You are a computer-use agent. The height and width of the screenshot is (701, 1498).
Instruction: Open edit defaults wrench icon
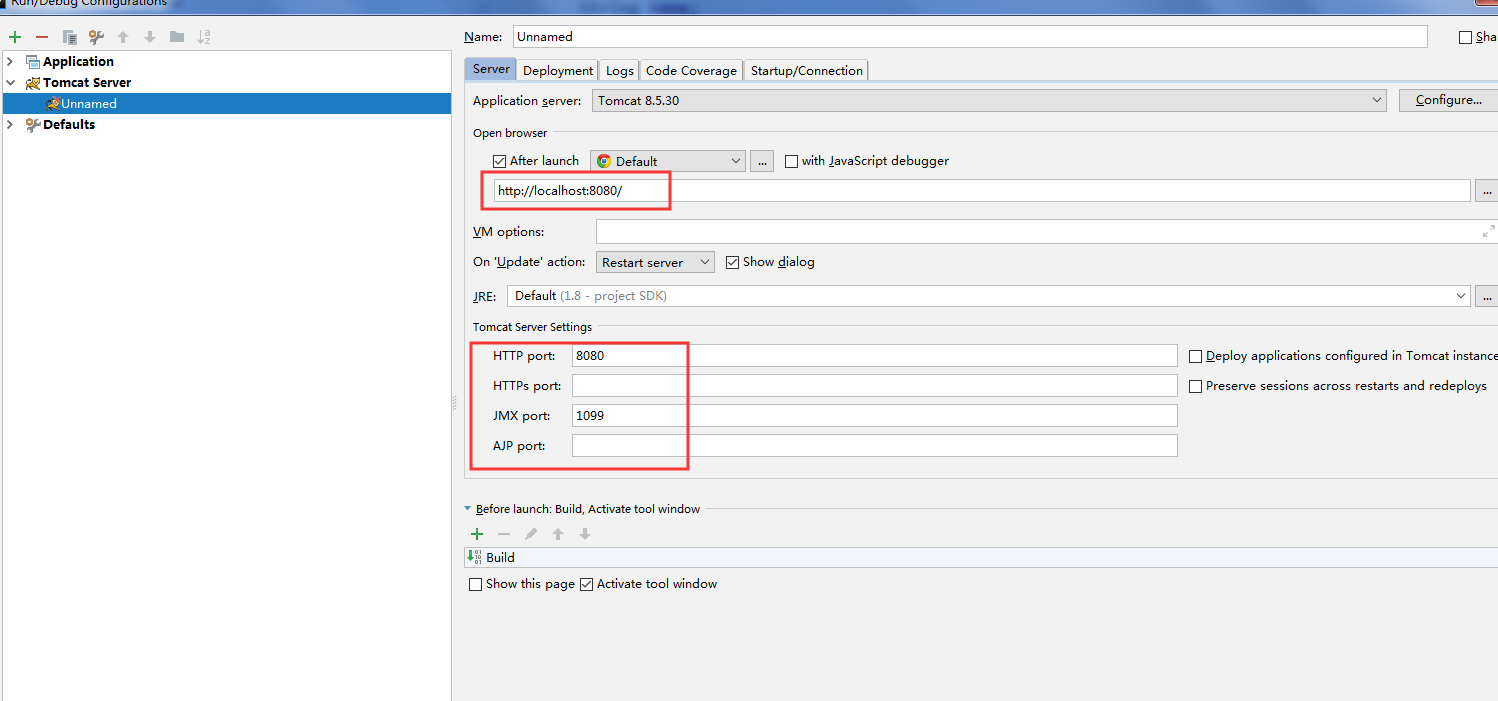pyautogui.click(x=96, y=37)
